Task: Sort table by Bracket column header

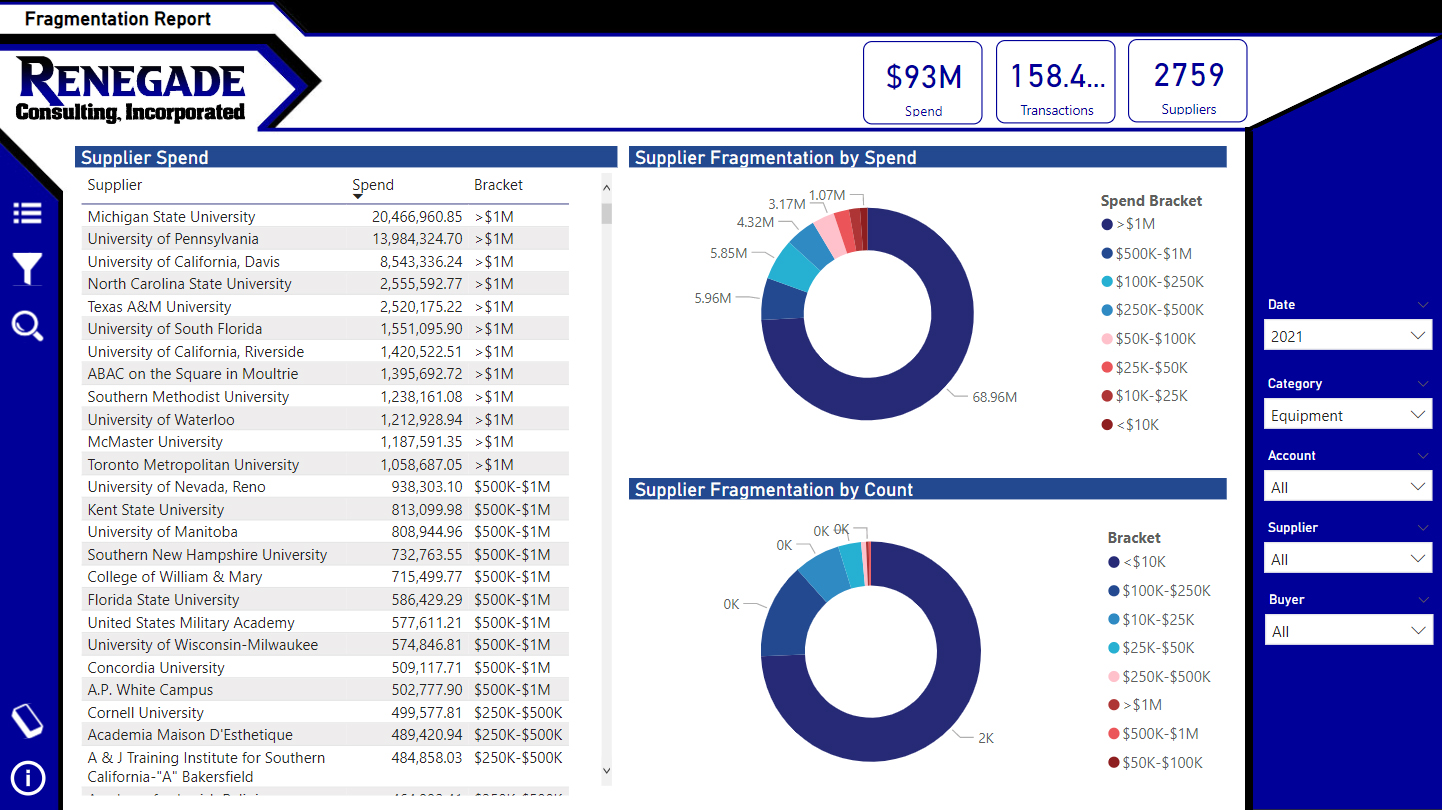Action: (498, 185)
